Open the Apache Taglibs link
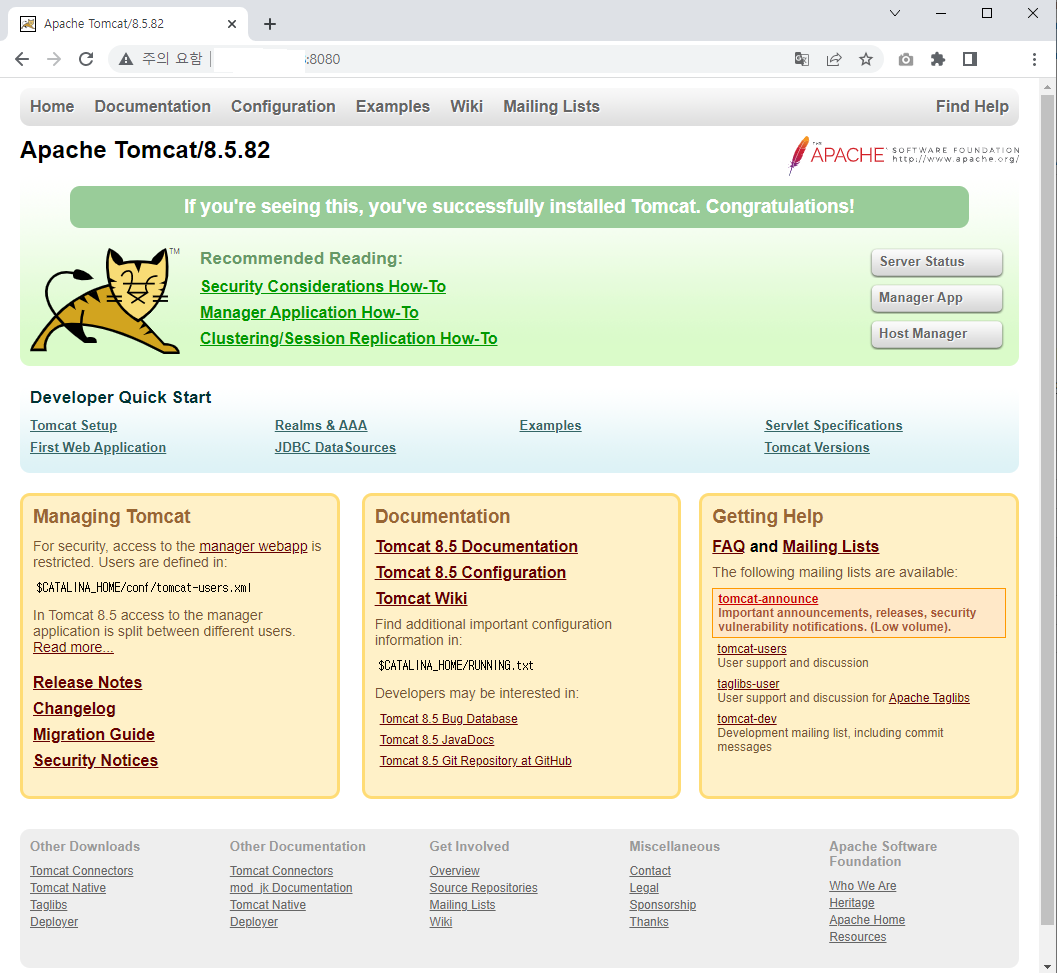Screen dimensions: 1057x973 (x=929, y=698)
